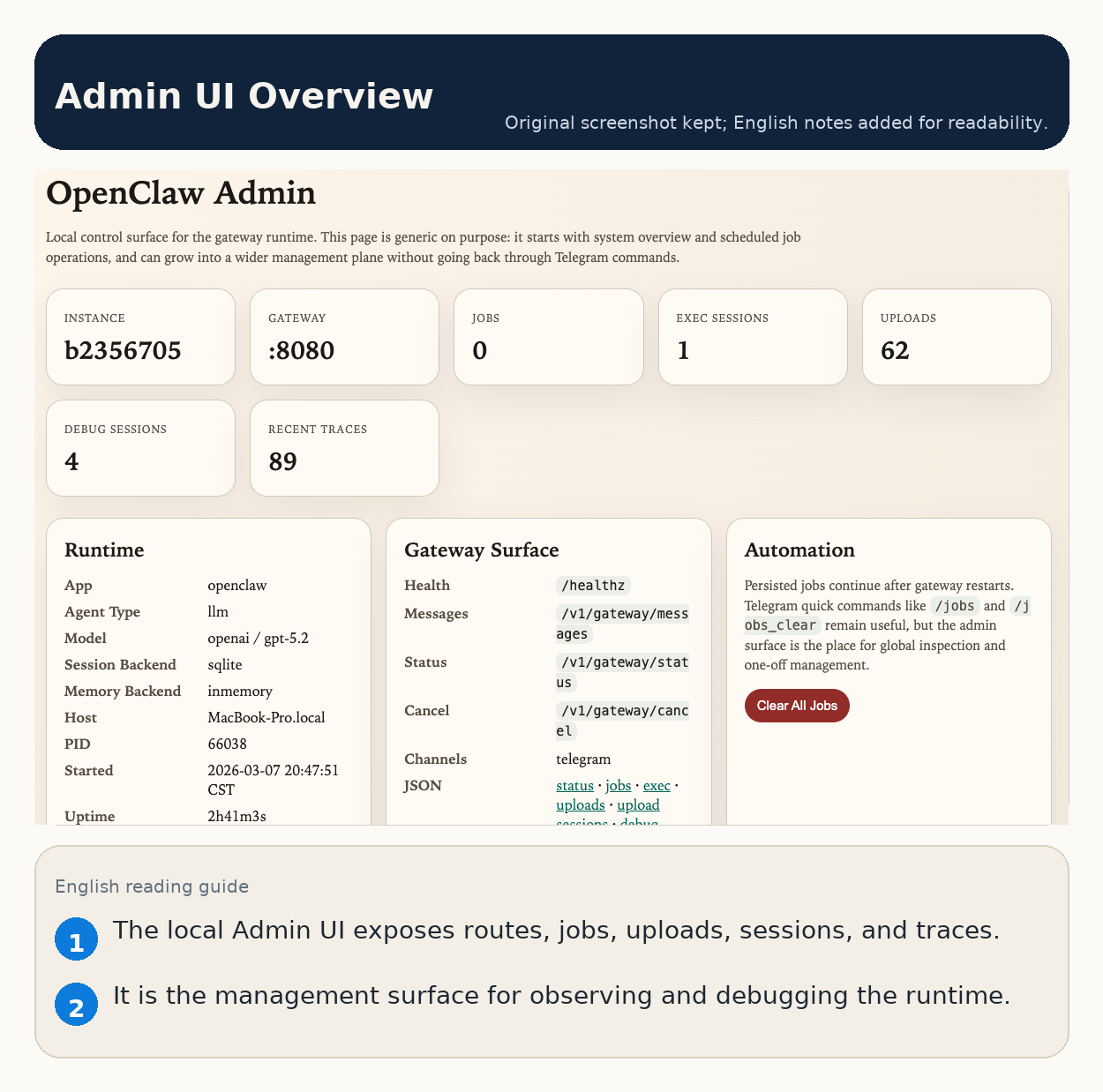Click the step 1 numbered badge
Screen dimensions: 1103x1092
click(76, 939)
